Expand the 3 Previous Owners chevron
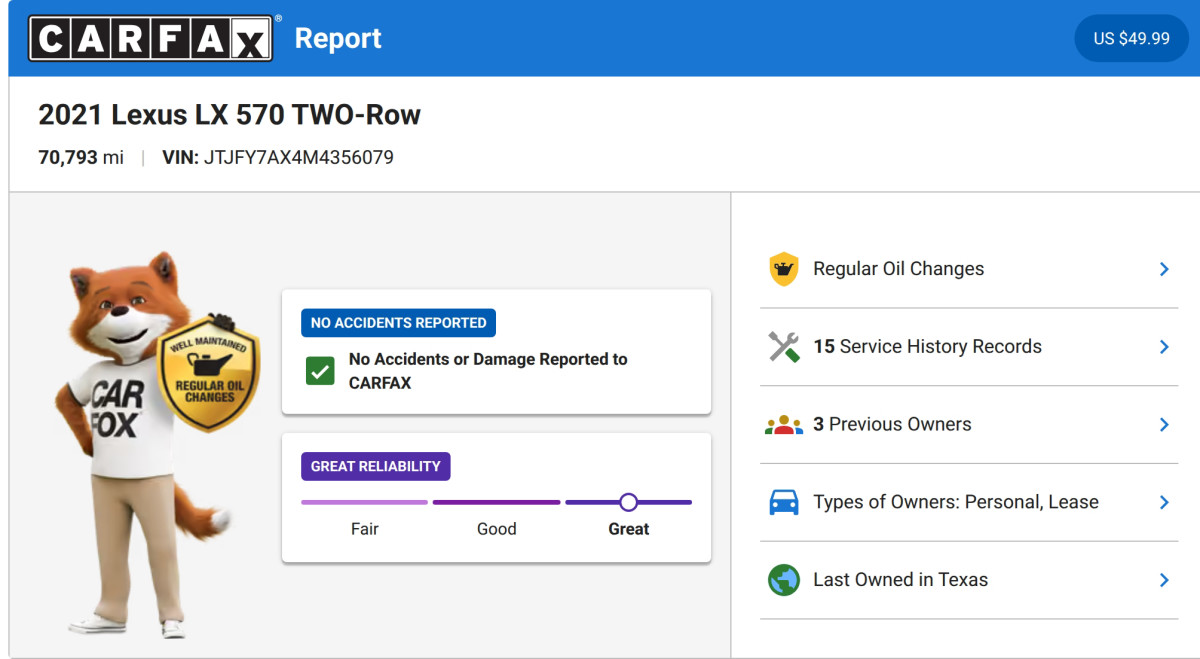Image resolution: width=1200 pixels, height=659 pixels. pos(1164,425)
